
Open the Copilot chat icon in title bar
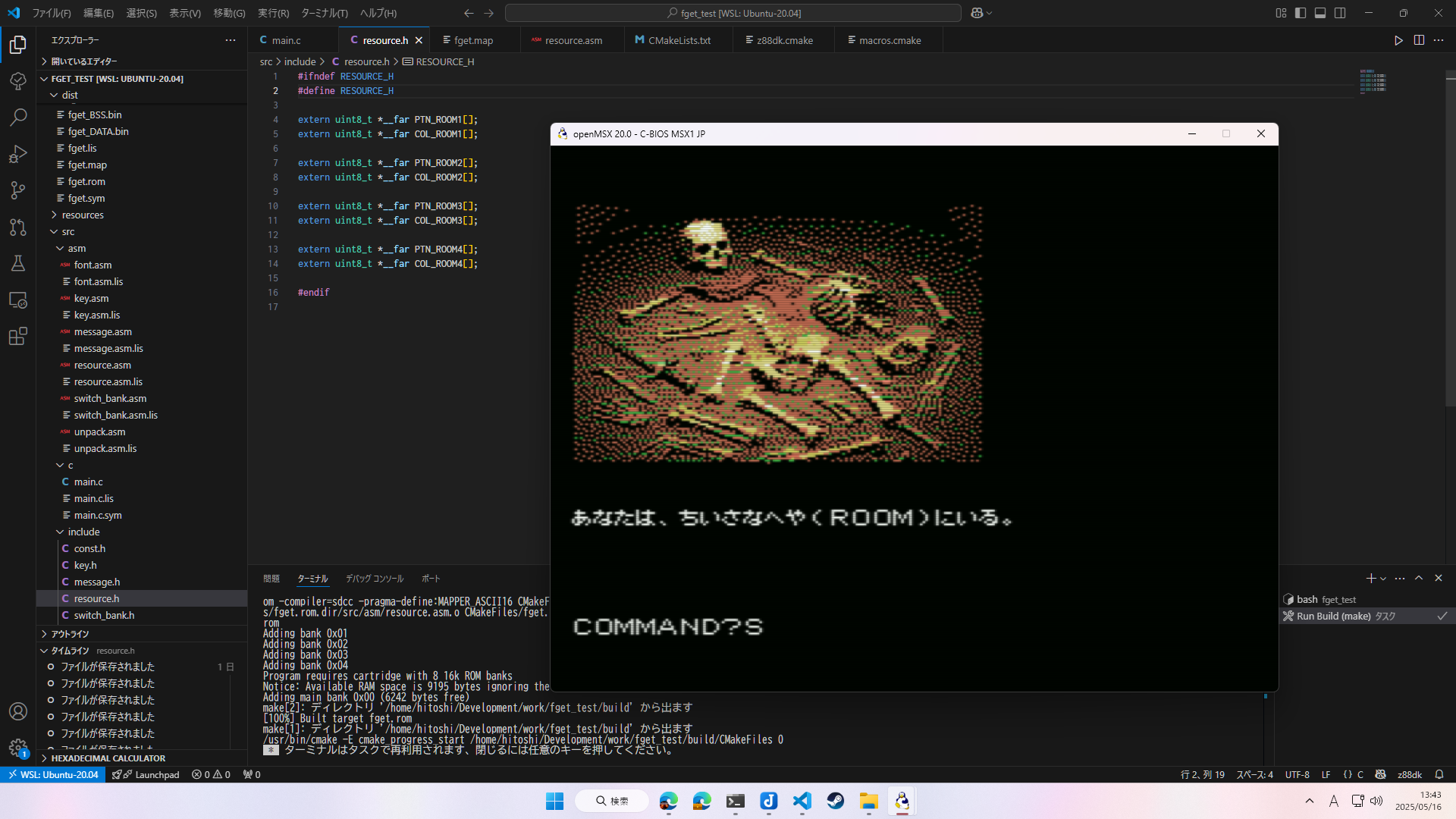pos(977,13)
